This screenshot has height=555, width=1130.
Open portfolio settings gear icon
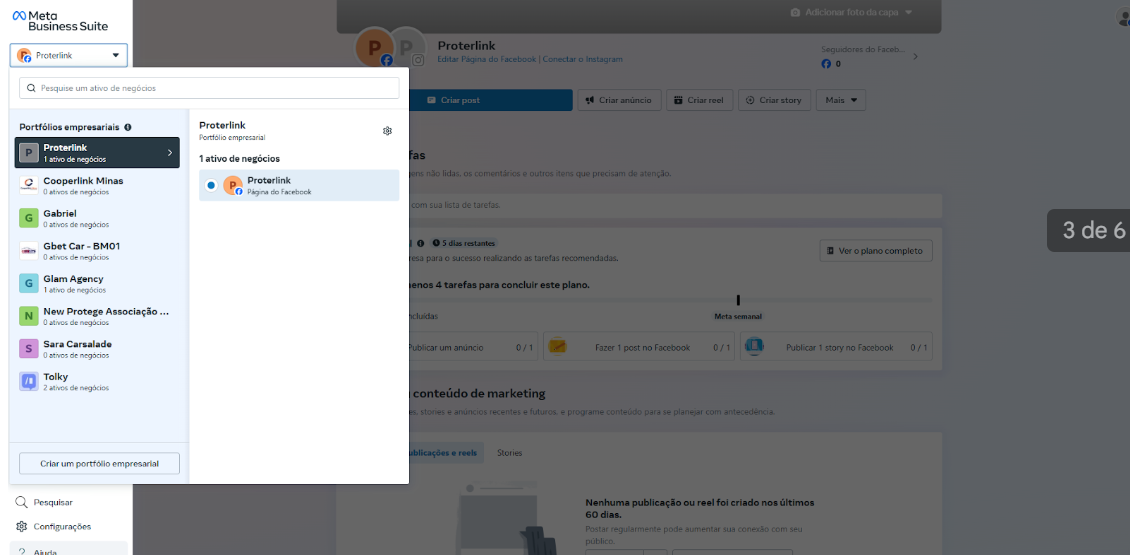coord(387,130)
